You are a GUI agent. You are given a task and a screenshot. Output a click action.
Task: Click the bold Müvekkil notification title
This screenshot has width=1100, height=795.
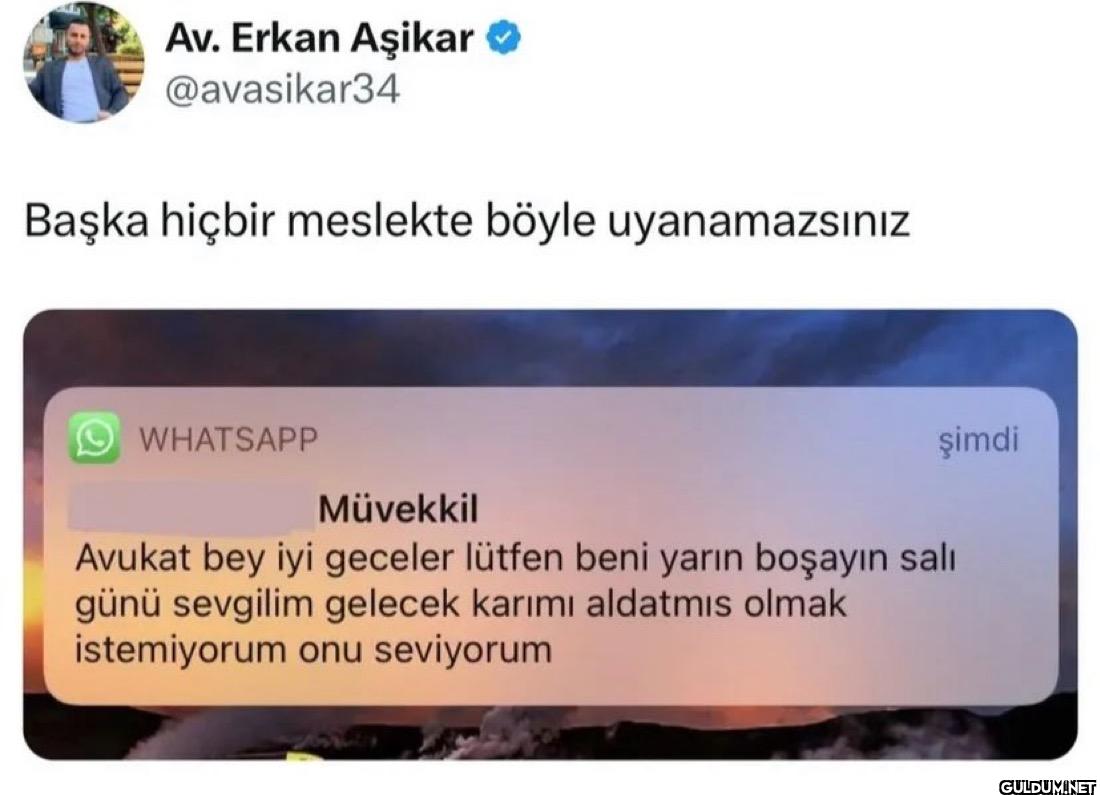click(x=398, y=509)
